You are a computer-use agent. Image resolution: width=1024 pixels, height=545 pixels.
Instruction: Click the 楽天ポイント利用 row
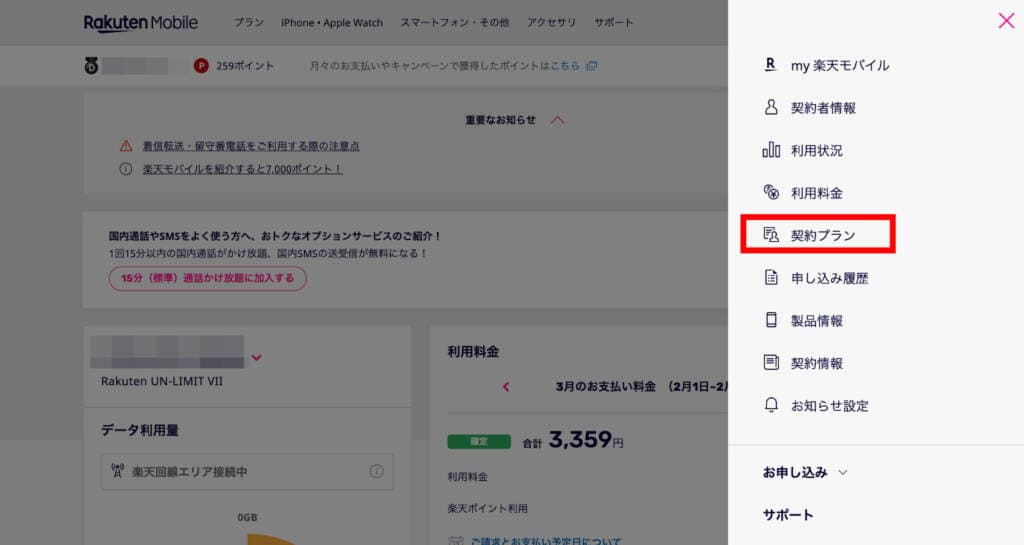(x=488, y=508)
